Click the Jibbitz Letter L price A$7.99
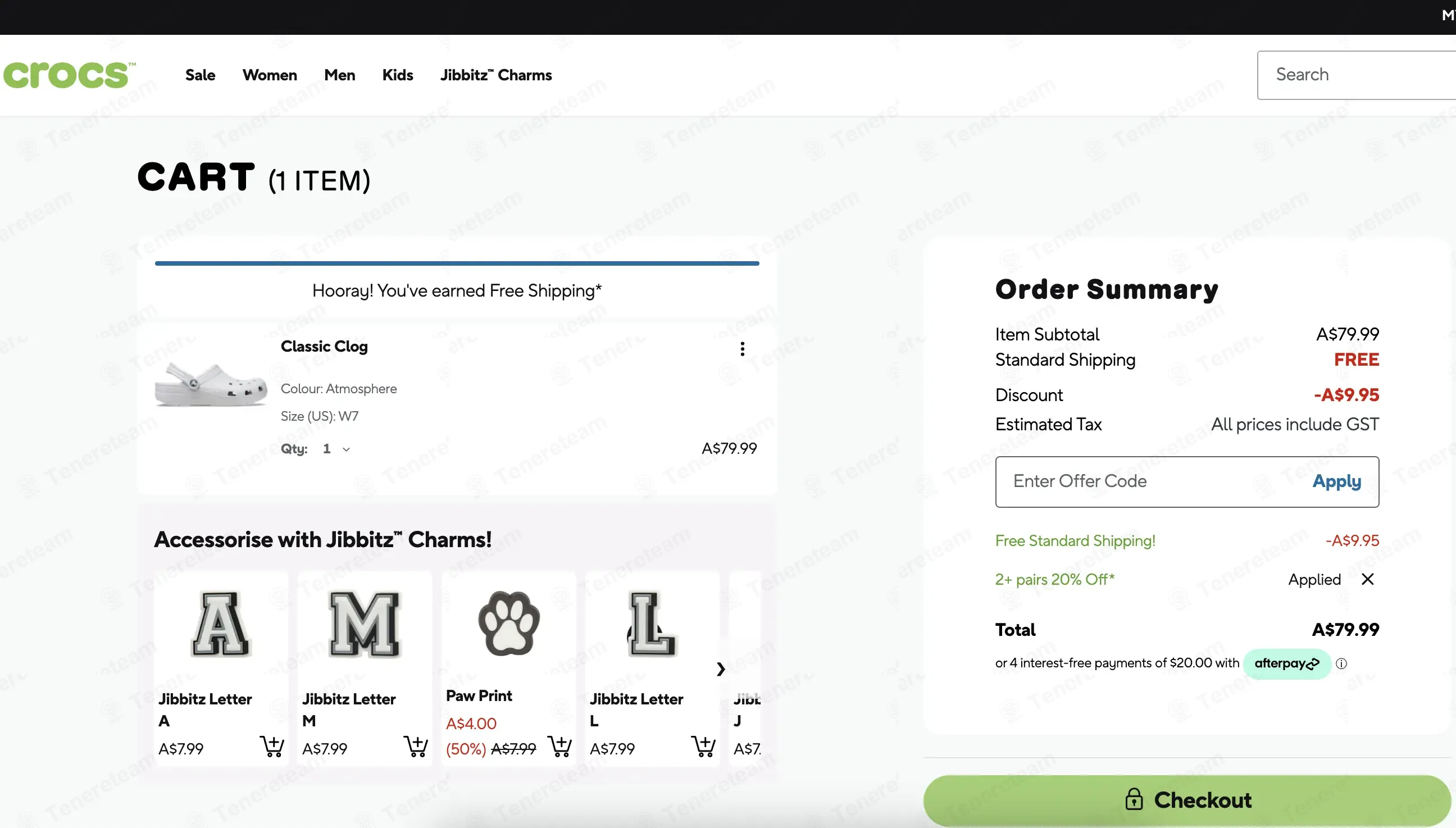The width and height of the screenshot is (1456, 828). coord(612,748)
